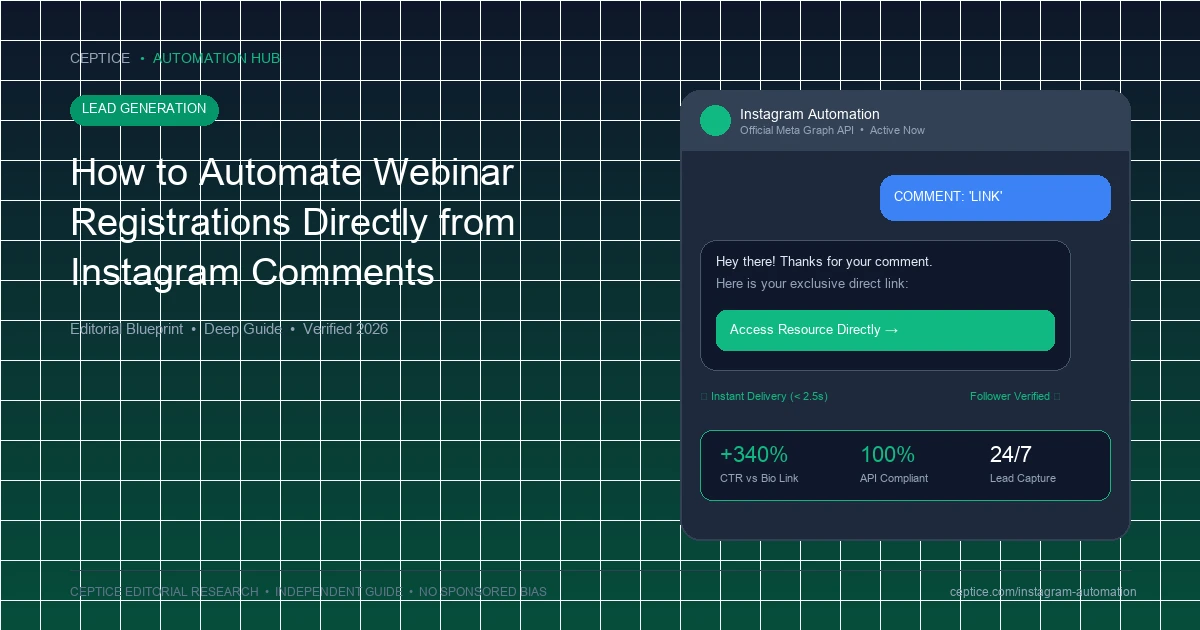Click the headline 'How to Automate Webinar' line
Screen dimensions: 1200x630
(x=292, y=173)
